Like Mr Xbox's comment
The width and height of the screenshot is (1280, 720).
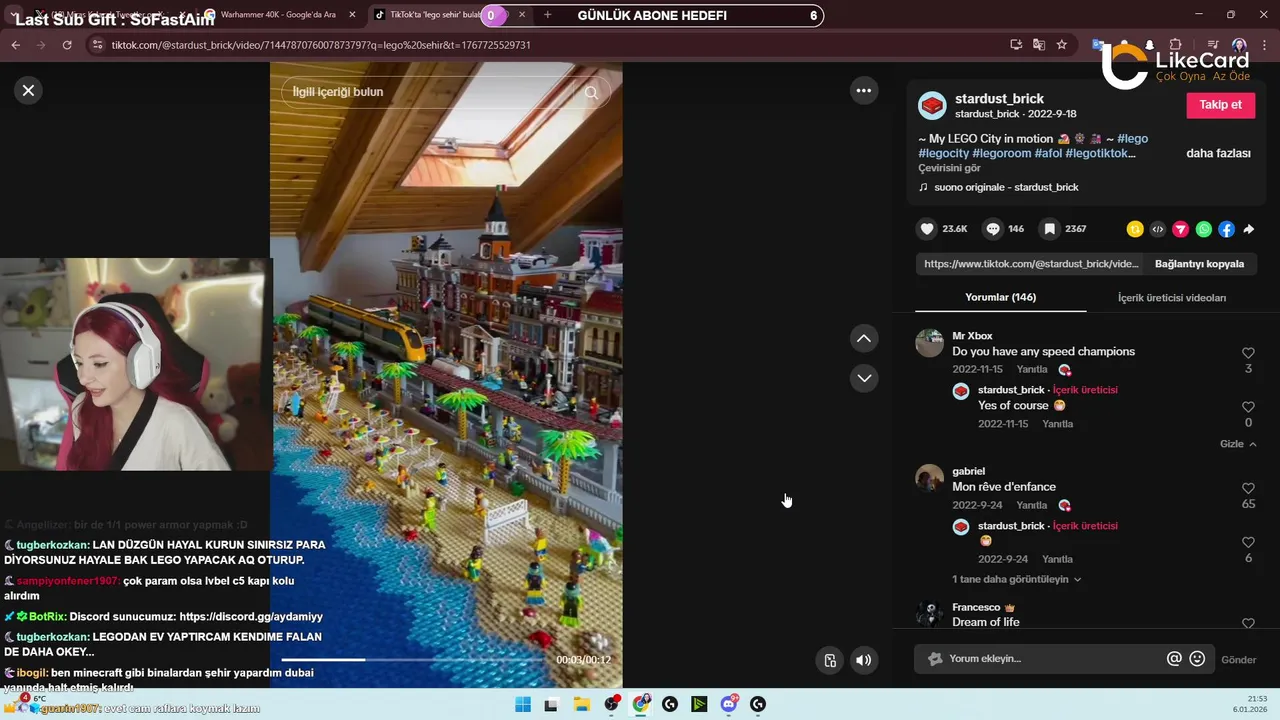coord(1248,353)
